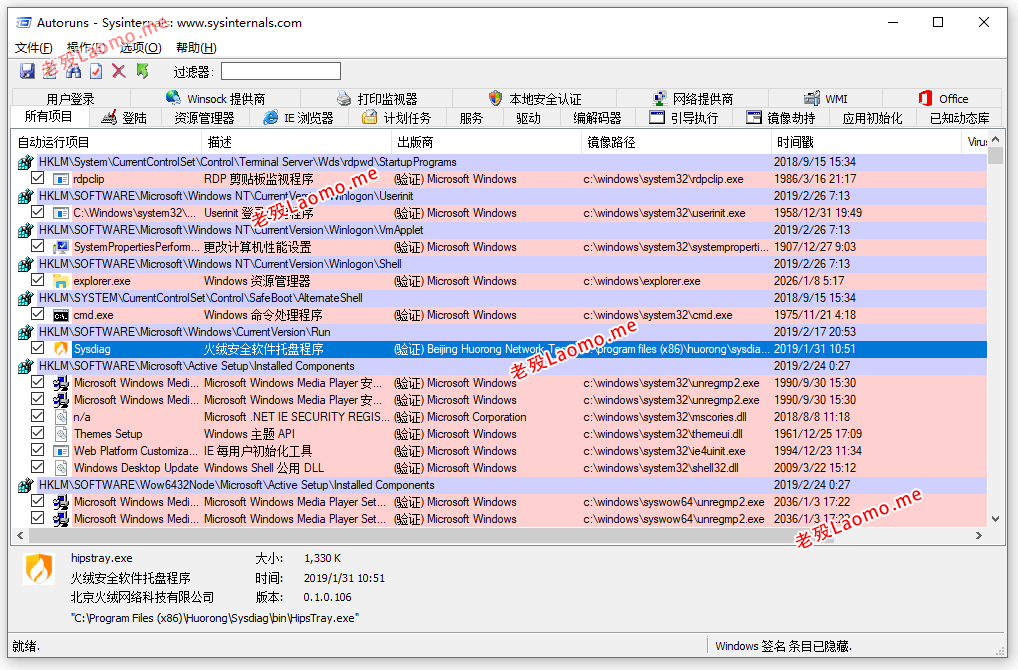This screenshot has height=670, width=1018.
Task: Sort by 出版商 column header
Action: pos(486,142)
